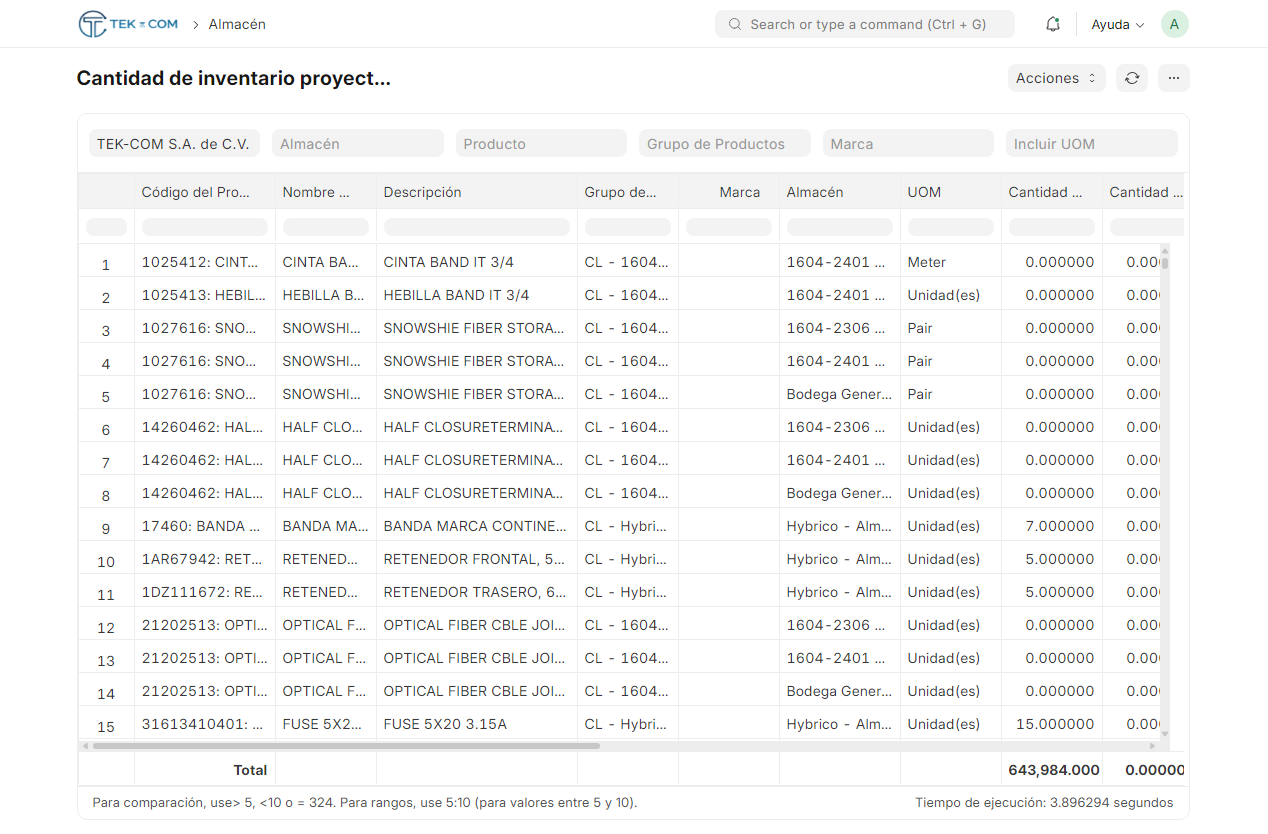Select row 9 BANDA MARCA CONTINE description cell
This screenshot has width=1268, height=834.
476,526
